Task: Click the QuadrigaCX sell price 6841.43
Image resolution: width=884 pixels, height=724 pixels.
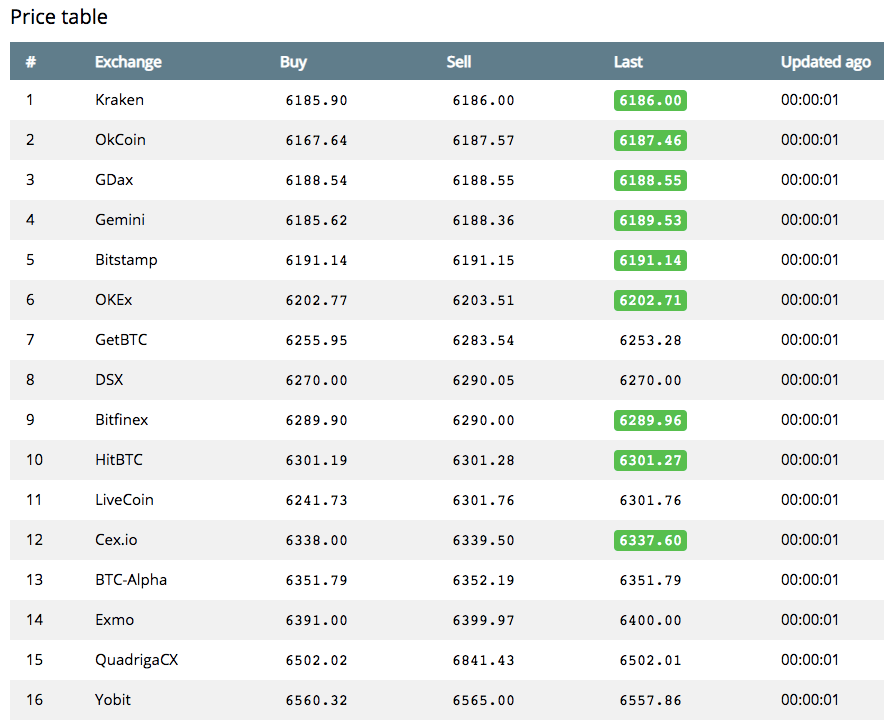Action: point(483,661)
